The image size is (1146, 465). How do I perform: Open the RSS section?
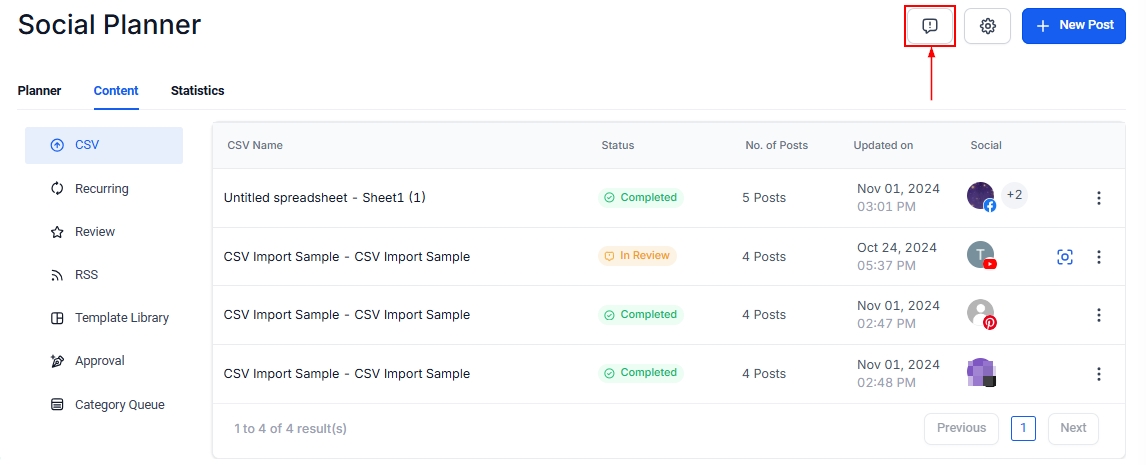(86, 275)
